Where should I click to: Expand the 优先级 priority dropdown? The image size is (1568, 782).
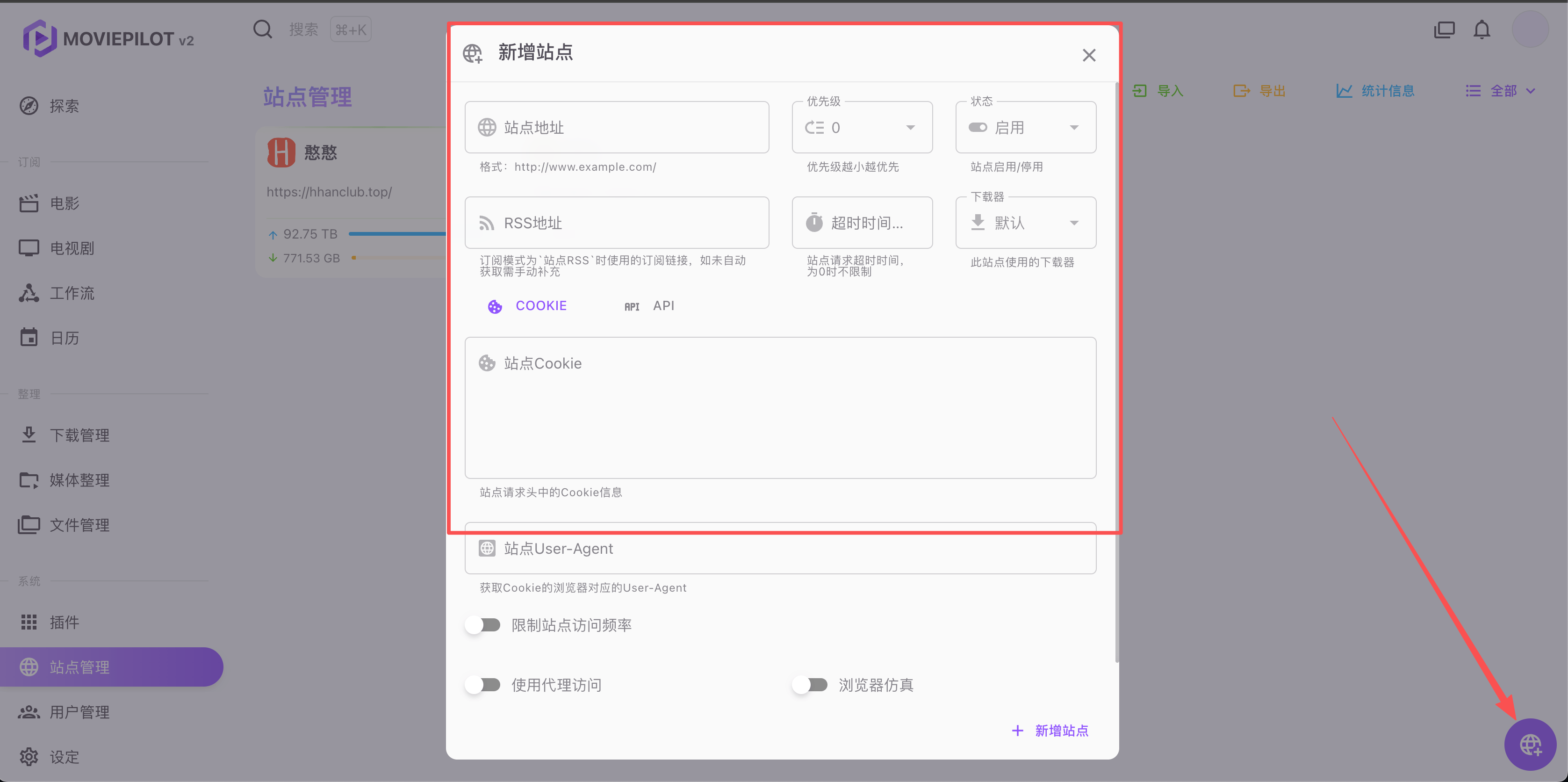click(910, 127)
